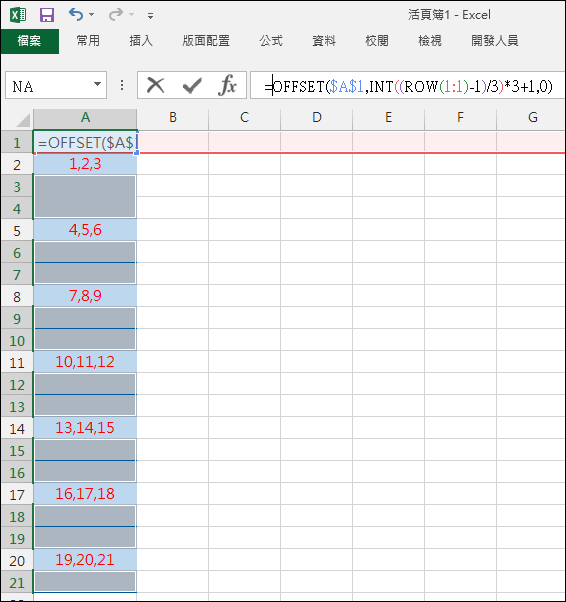Open the 檔案 tab
The height and width of the screenshot is (602, 566).
pos(30,41)
